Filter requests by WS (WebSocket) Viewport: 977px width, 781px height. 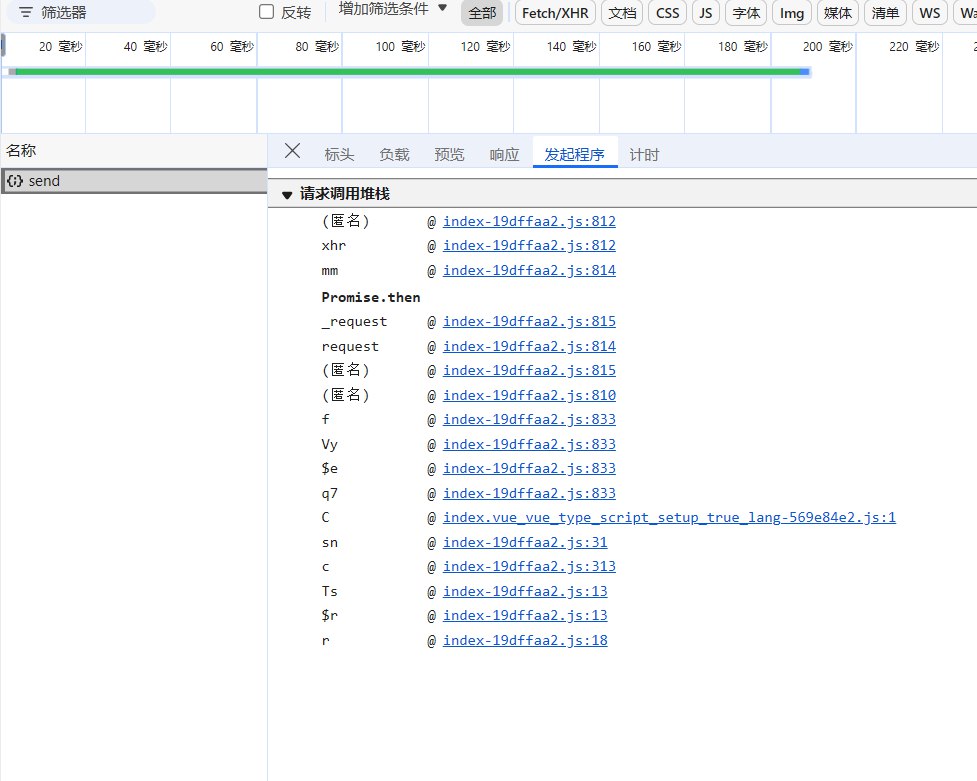[x=929, y=13]
